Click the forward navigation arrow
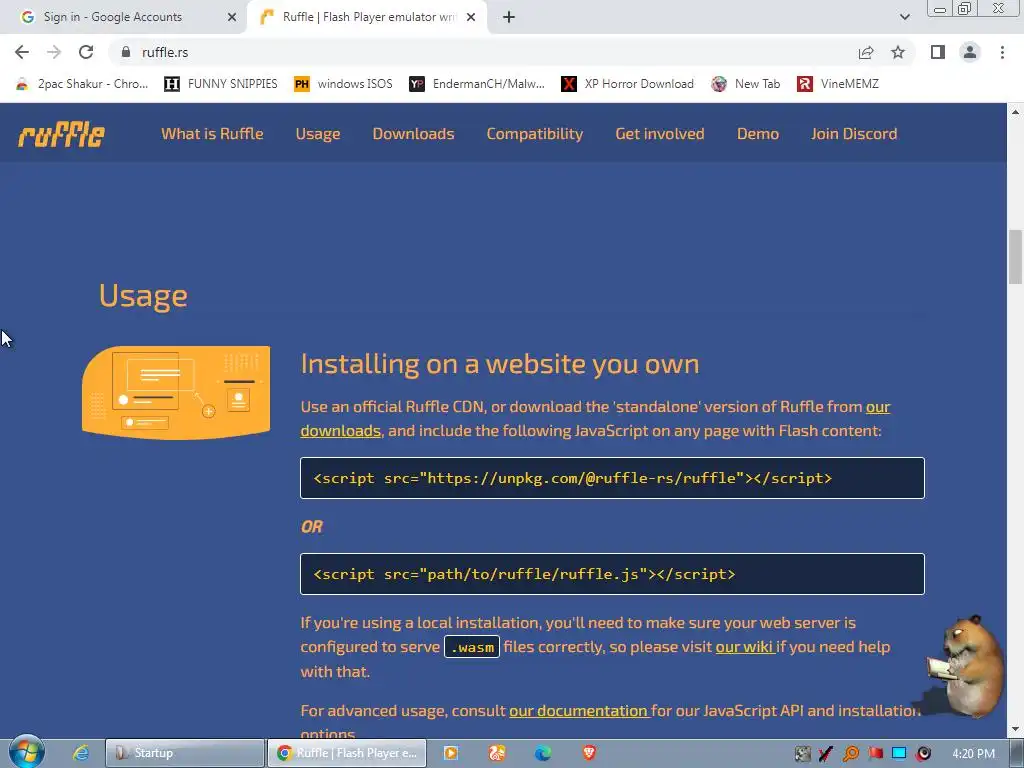The width and height of the screenshot is (1024, 768). [54, 52]
